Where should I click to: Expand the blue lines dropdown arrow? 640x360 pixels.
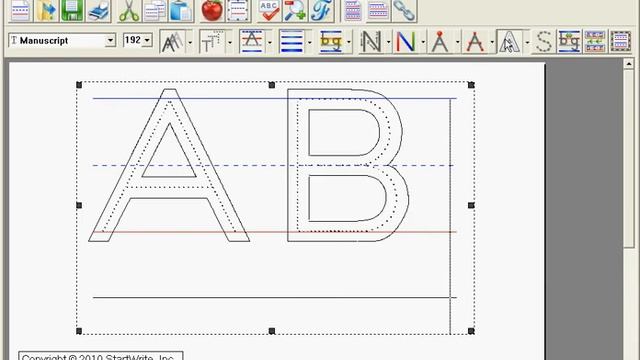[309, 42]
